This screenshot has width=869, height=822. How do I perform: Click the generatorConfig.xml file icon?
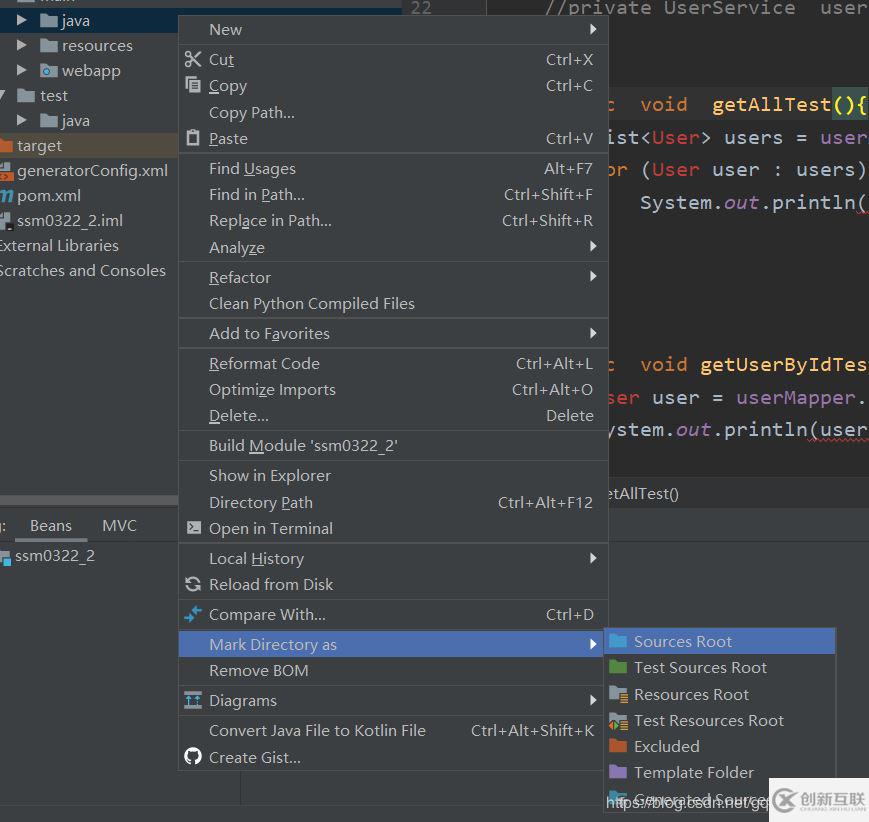coord(7,171)
